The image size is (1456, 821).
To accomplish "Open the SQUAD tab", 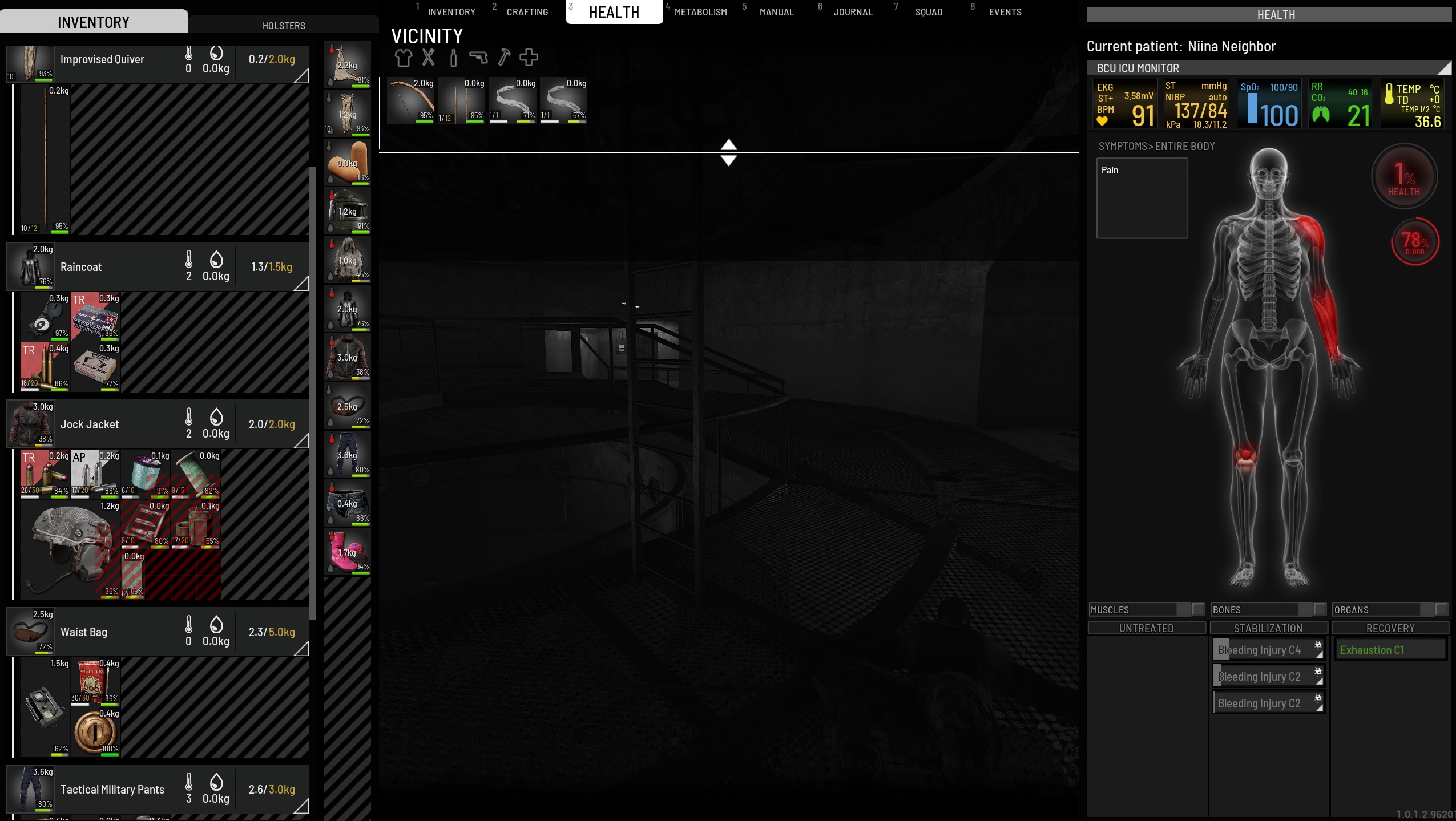I will [x=929, y=12].
